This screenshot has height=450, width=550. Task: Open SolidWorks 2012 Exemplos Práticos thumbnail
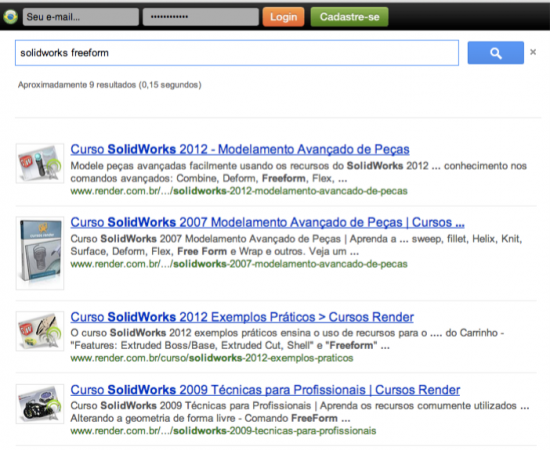point(40,331)
